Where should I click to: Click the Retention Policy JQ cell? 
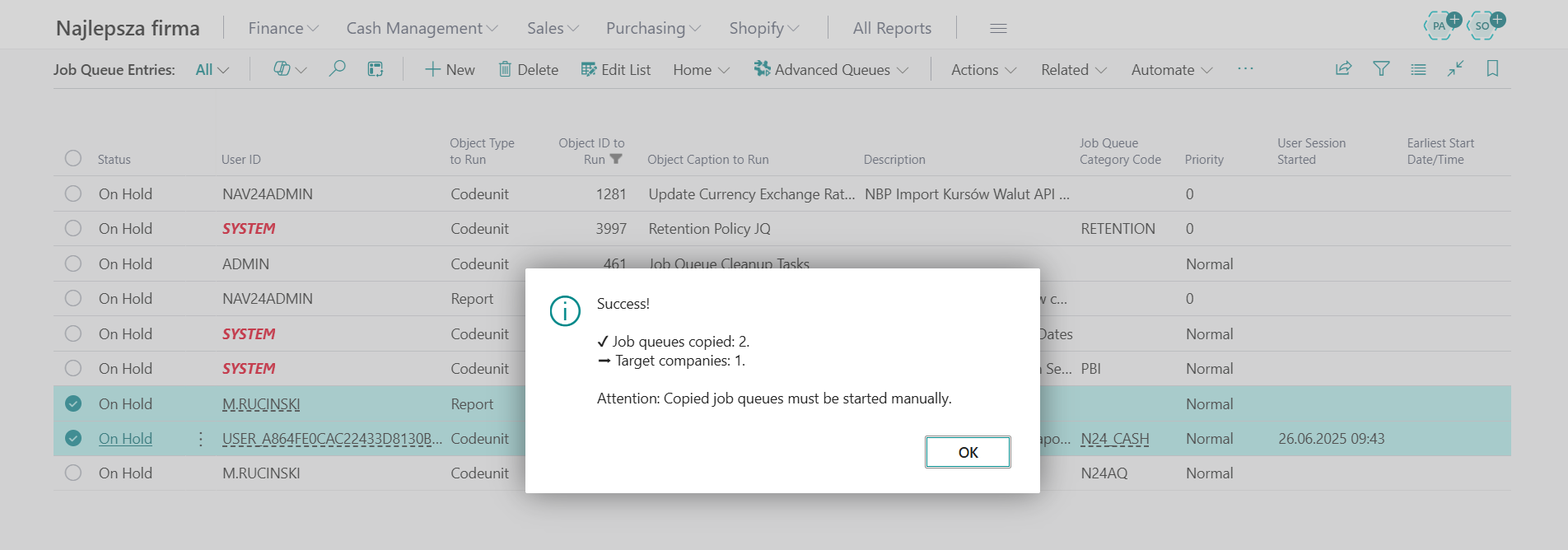click(x=710, y=229)
